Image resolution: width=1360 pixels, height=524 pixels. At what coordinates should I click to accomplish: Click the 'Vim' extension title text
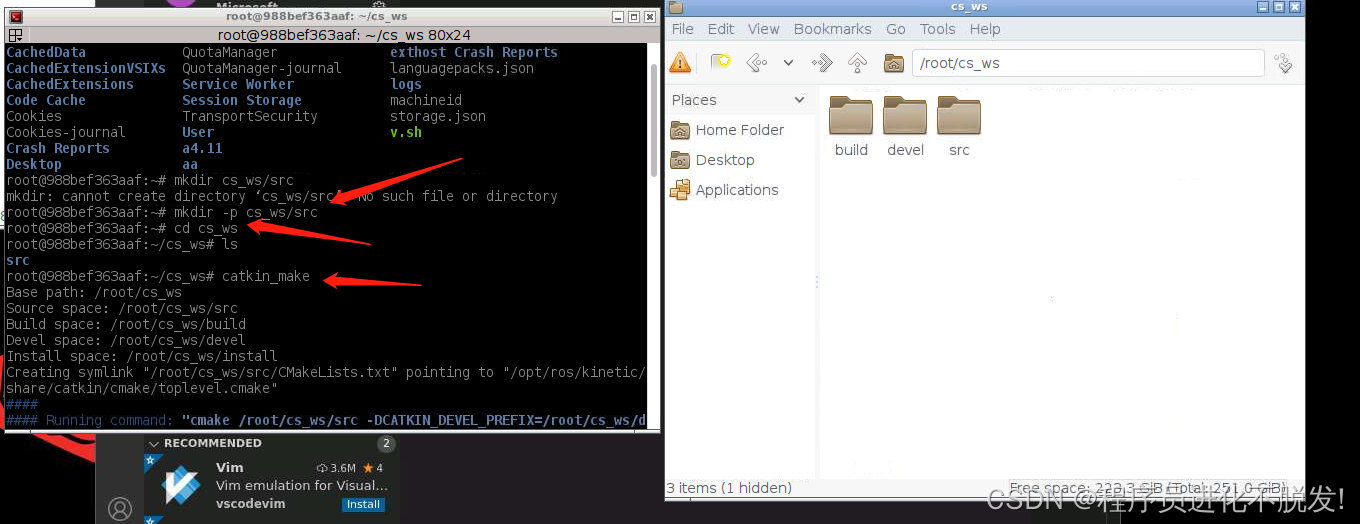click(x=229, y=467)
